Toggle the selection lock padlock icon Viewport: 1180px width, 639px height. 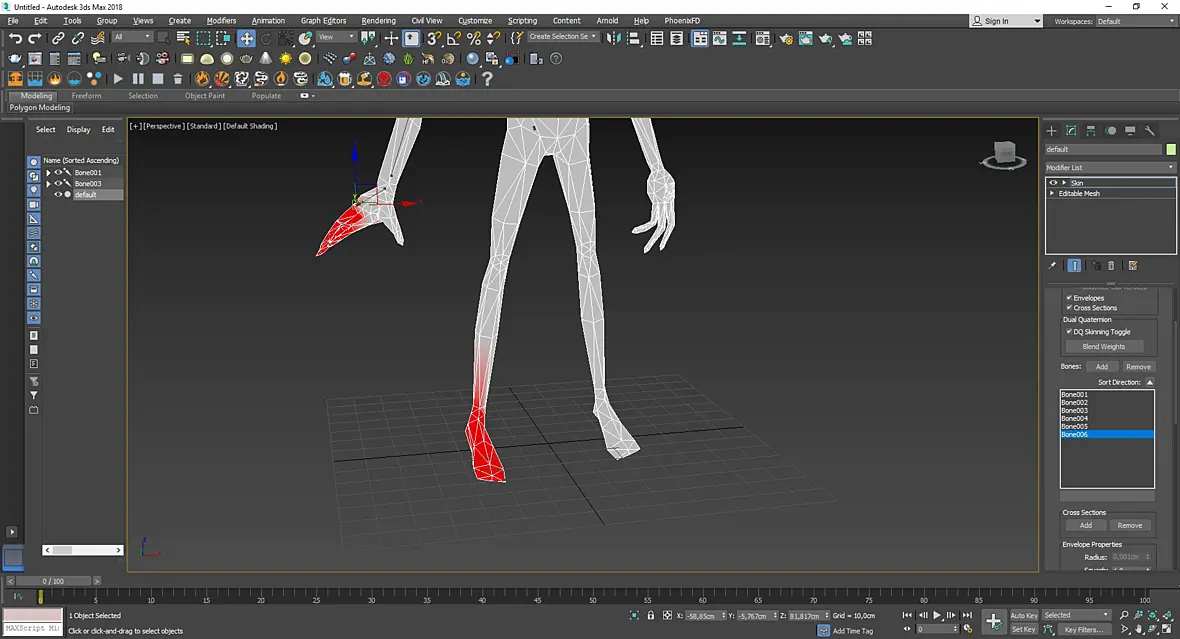point(651,616)
